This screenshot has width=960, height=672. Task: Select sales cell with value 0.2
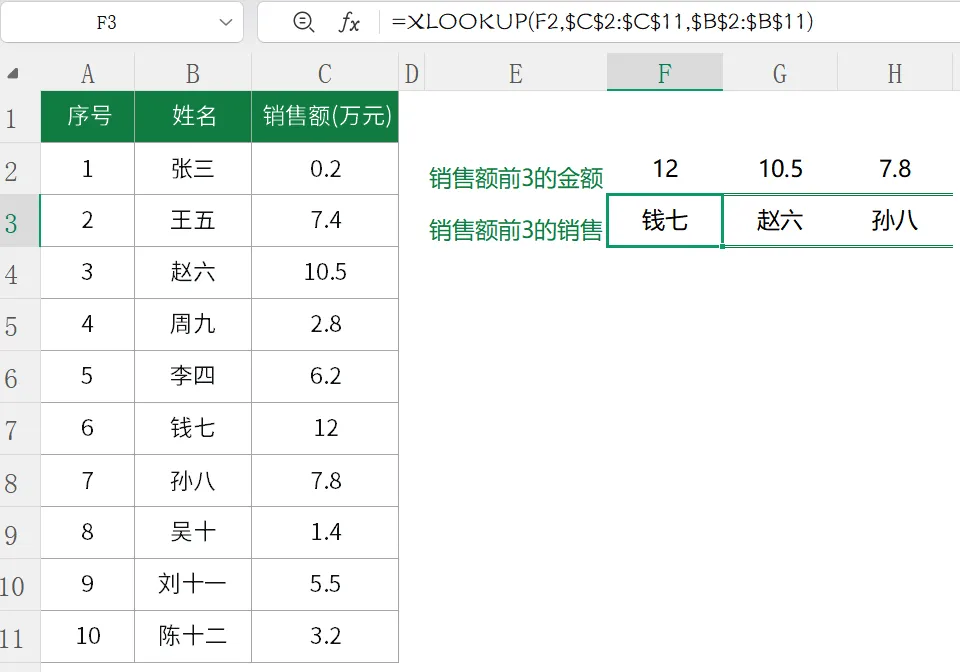pyautogui.click(x=325, y=169)
